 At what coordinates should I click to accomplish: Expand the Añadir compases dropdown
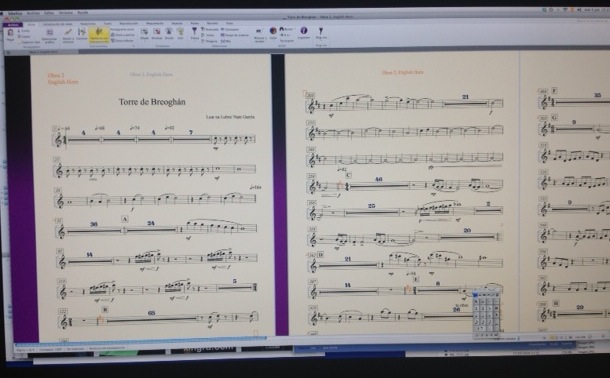click(x=144, y=33)
